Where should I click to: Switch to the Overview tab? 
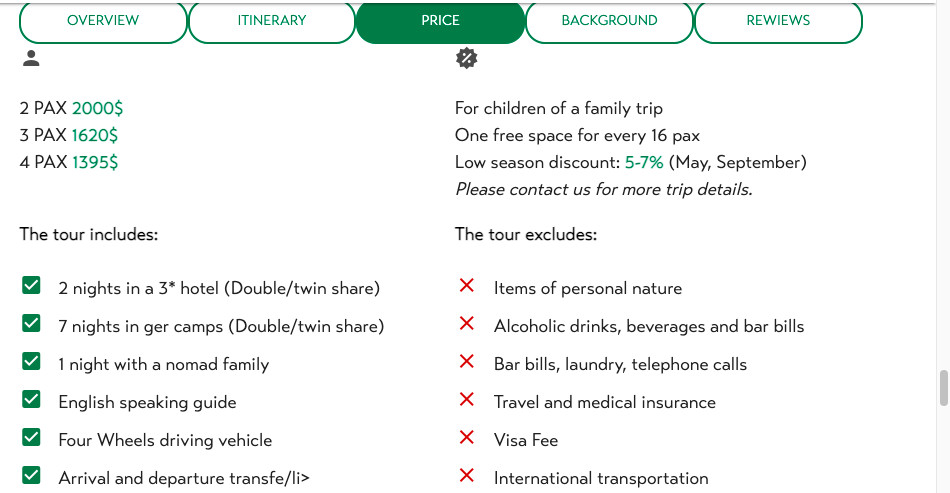[103, 21]
